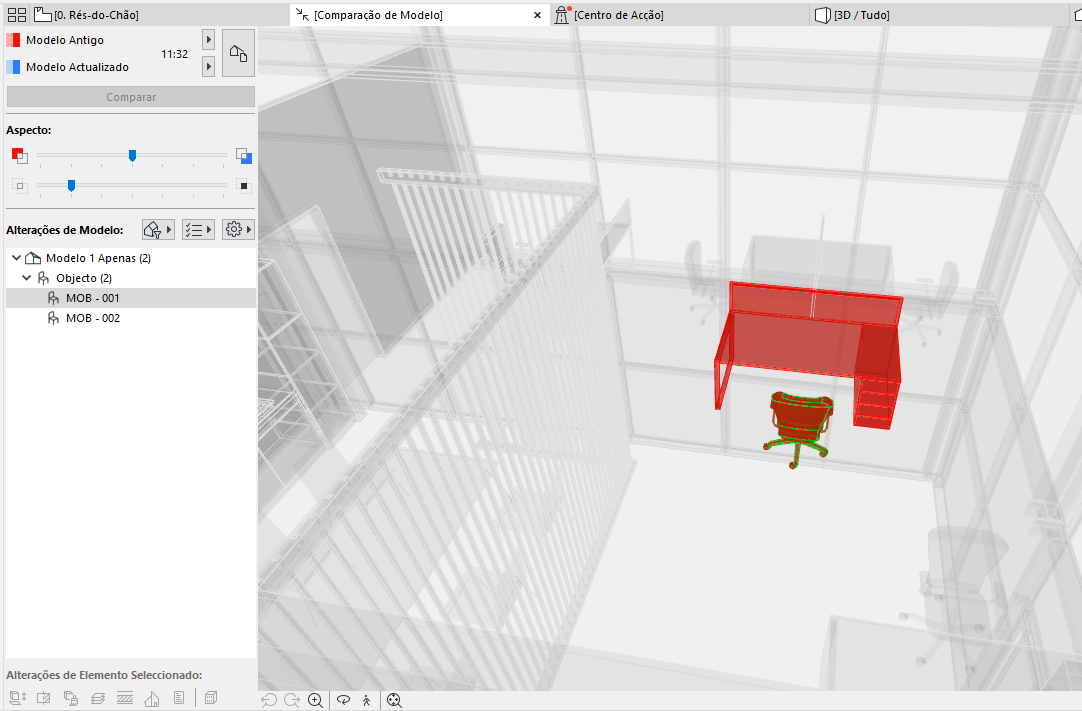
Task: Click the 3D building block icon in bottom panel
Action: [211, 698]
